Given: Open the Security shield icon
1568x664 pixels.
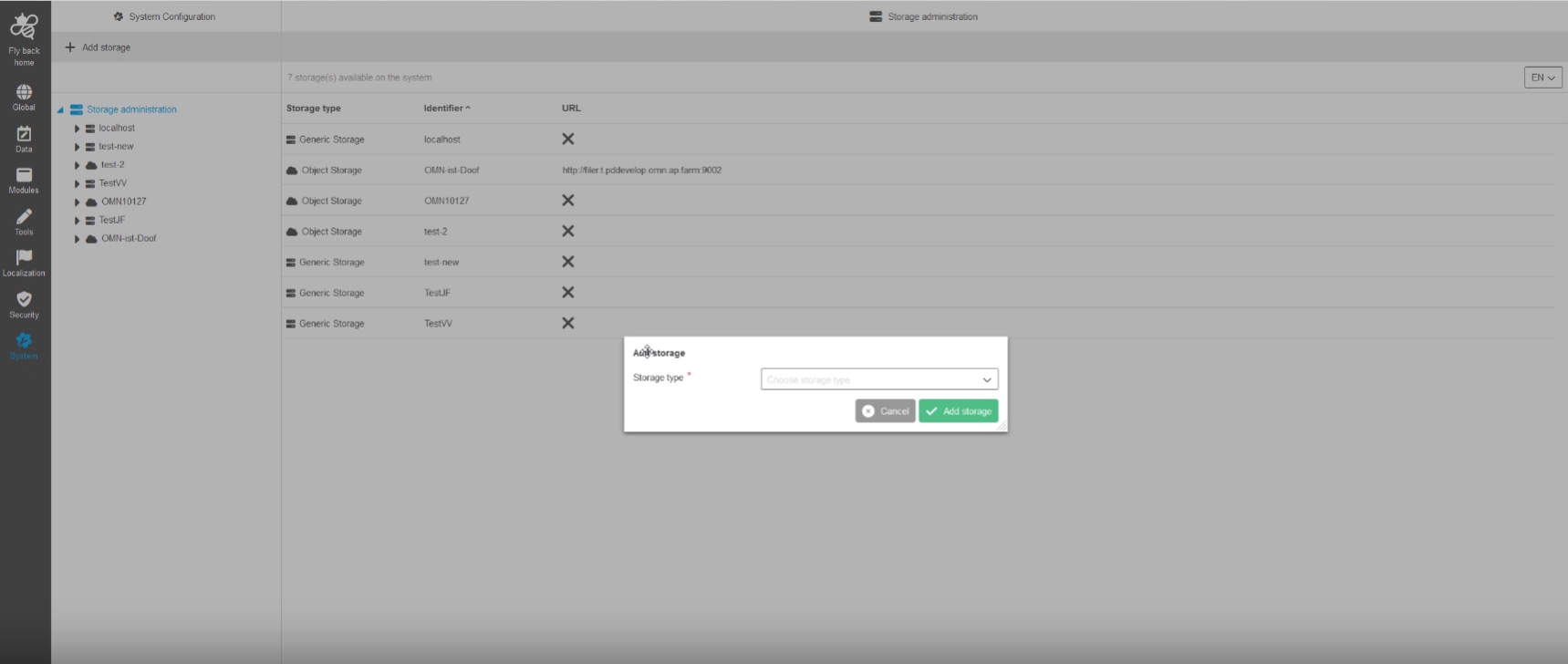Looking at the screenshot, I should 24,300.
